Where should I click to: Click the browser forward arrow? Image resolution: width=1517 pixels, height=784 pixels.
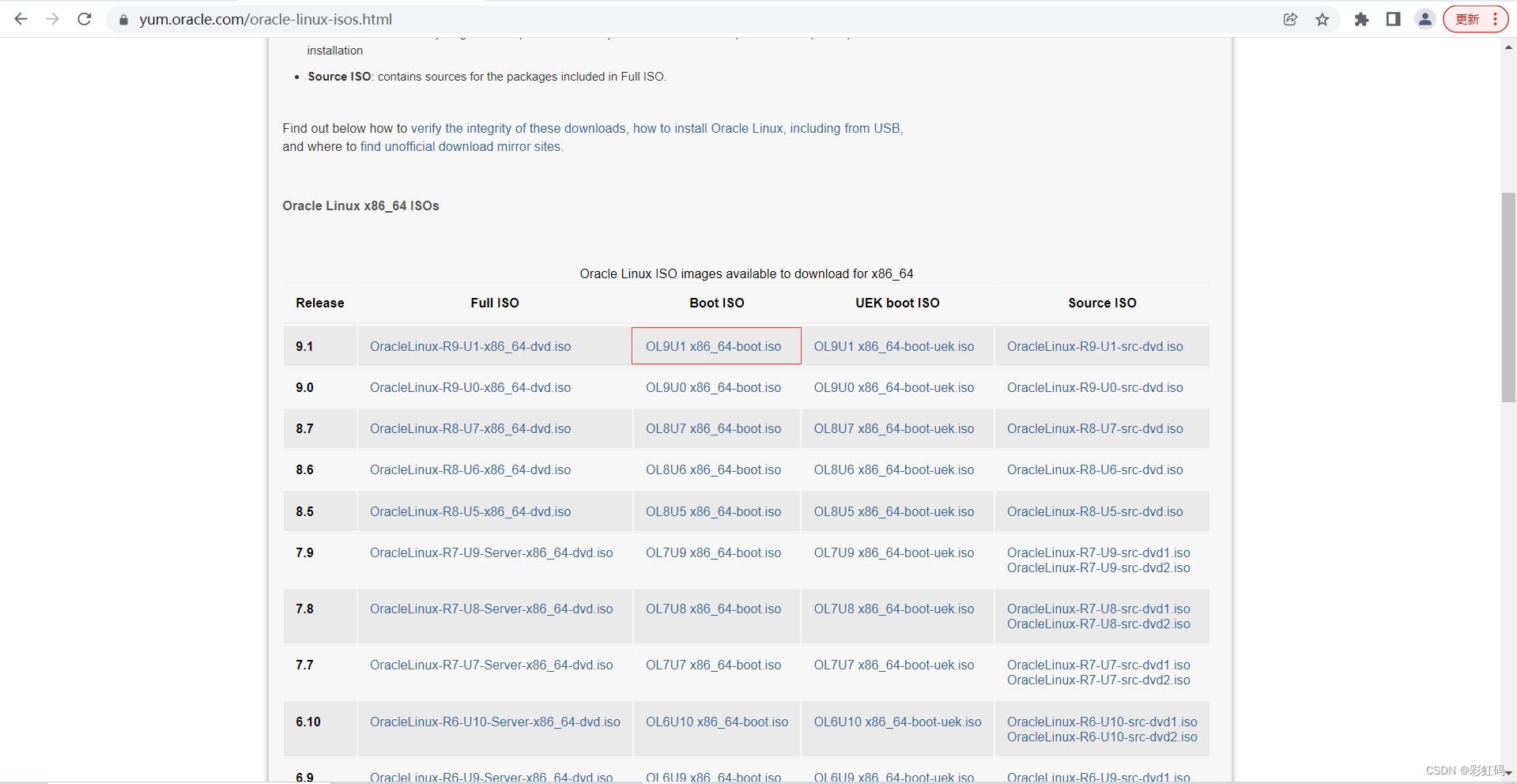click(x=53, y=19)
